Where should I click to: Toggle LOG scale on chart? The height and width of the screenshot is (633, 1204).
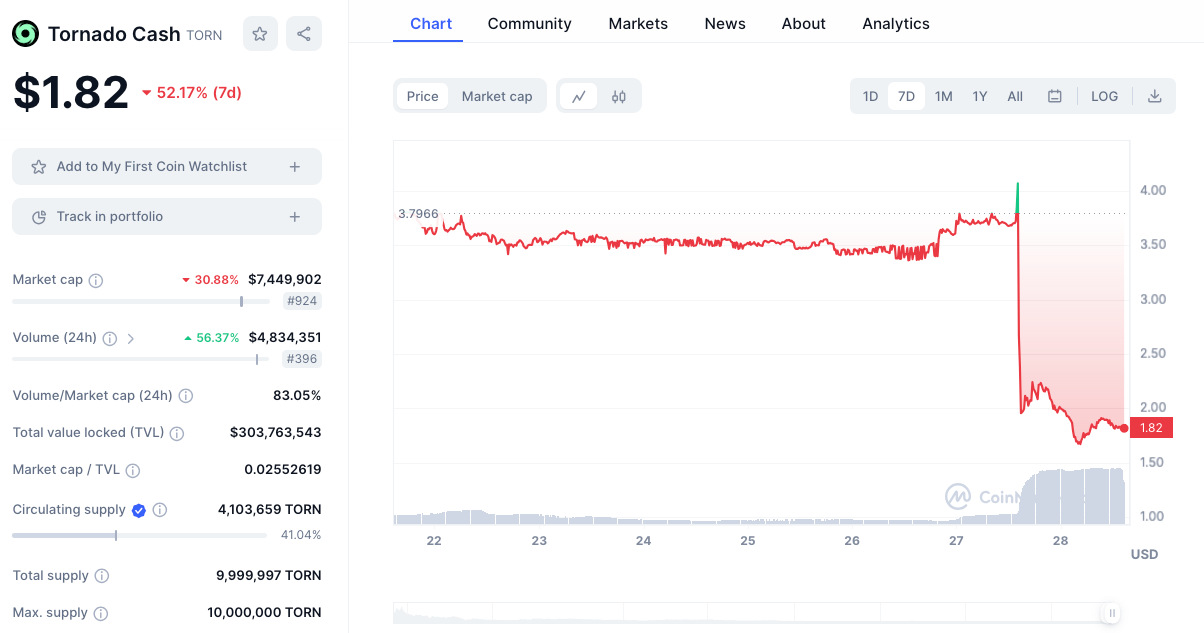pos(1104,96)
